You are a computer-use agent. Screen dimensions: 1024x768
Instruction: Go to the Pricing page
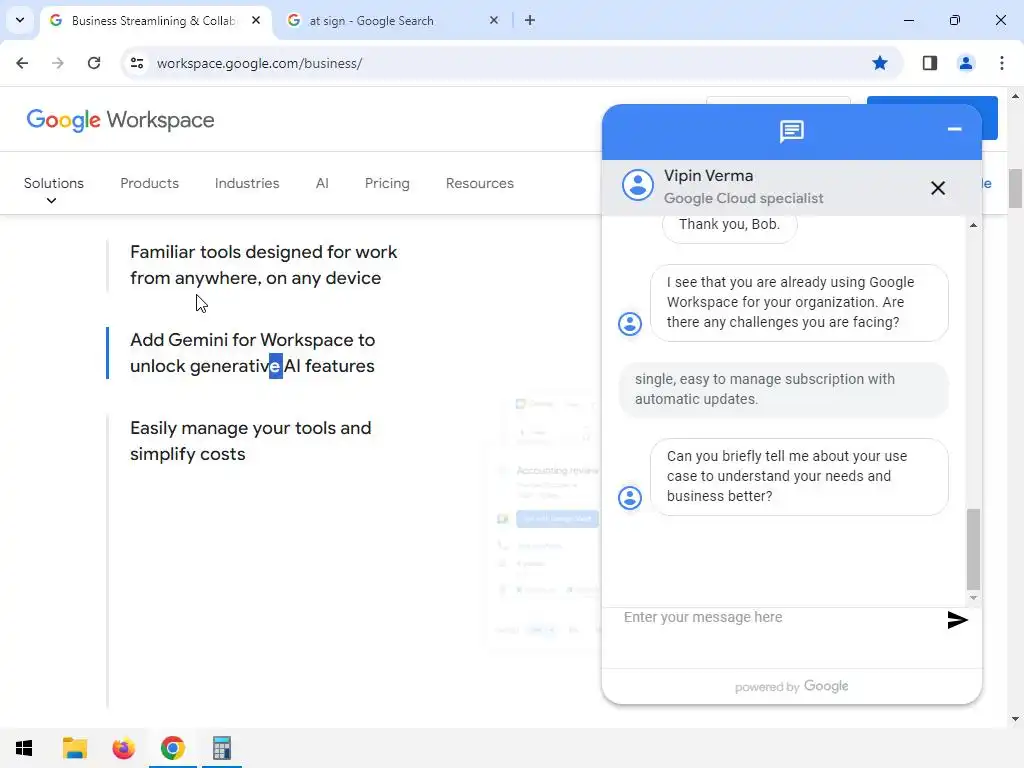coord(387,184)
